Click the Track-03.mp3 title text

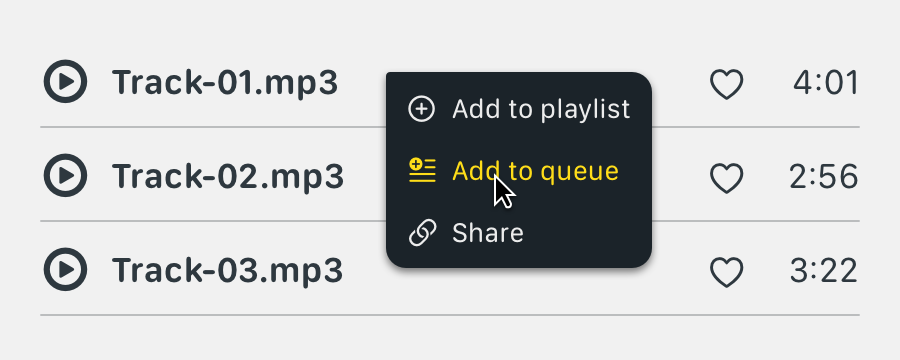(x=227, y=270)
